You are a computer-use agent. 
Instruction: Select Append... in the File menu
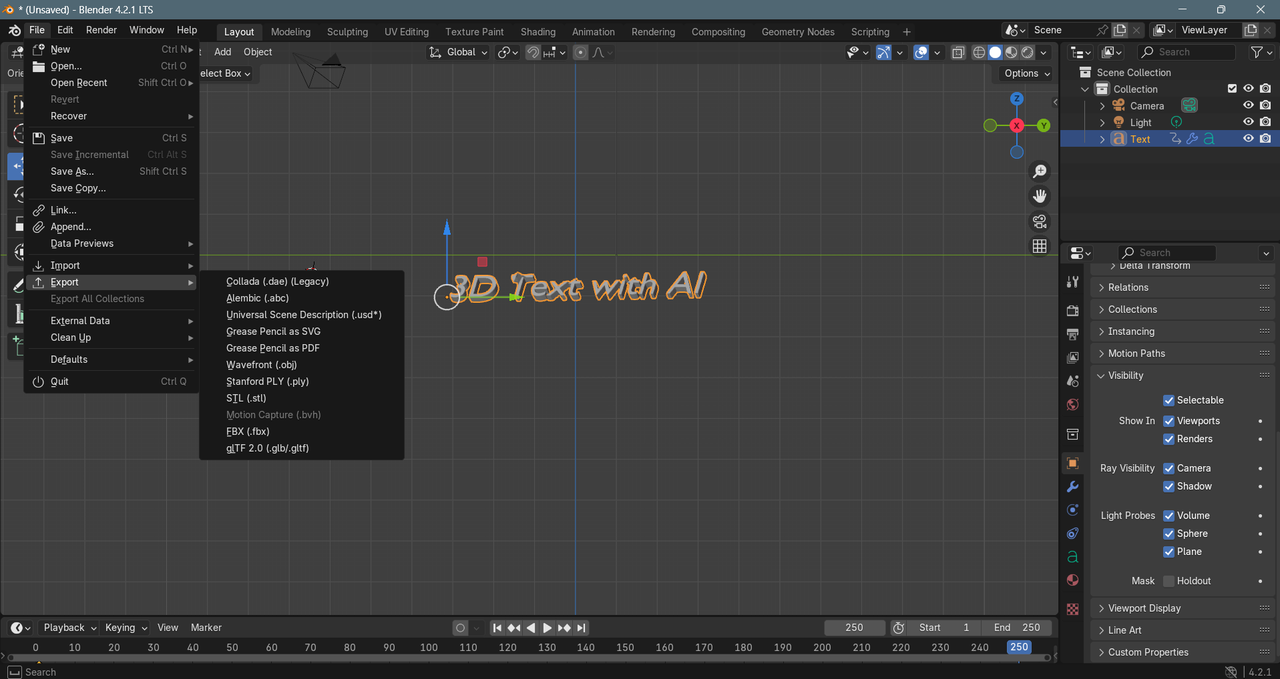point(111,227)
